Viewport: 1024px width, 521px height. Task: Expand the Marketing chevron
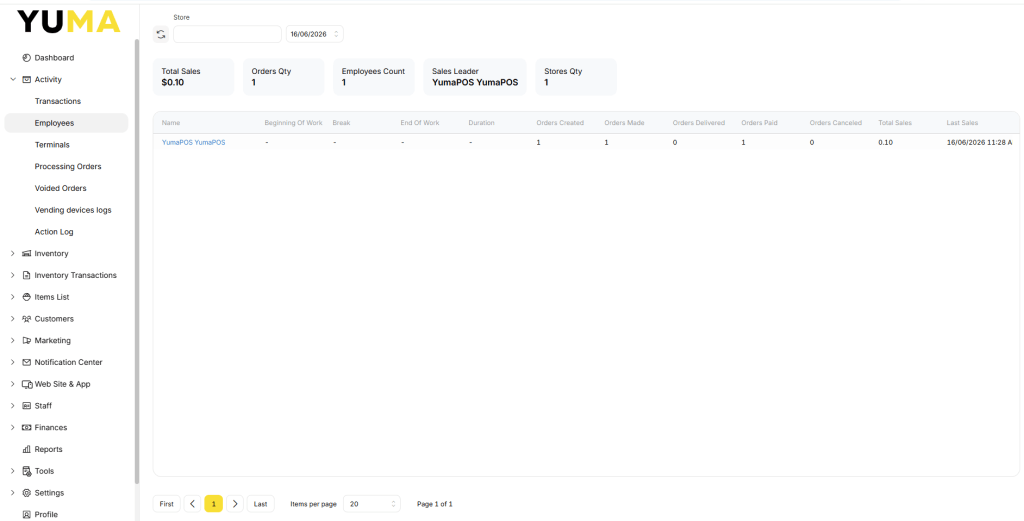12,341
